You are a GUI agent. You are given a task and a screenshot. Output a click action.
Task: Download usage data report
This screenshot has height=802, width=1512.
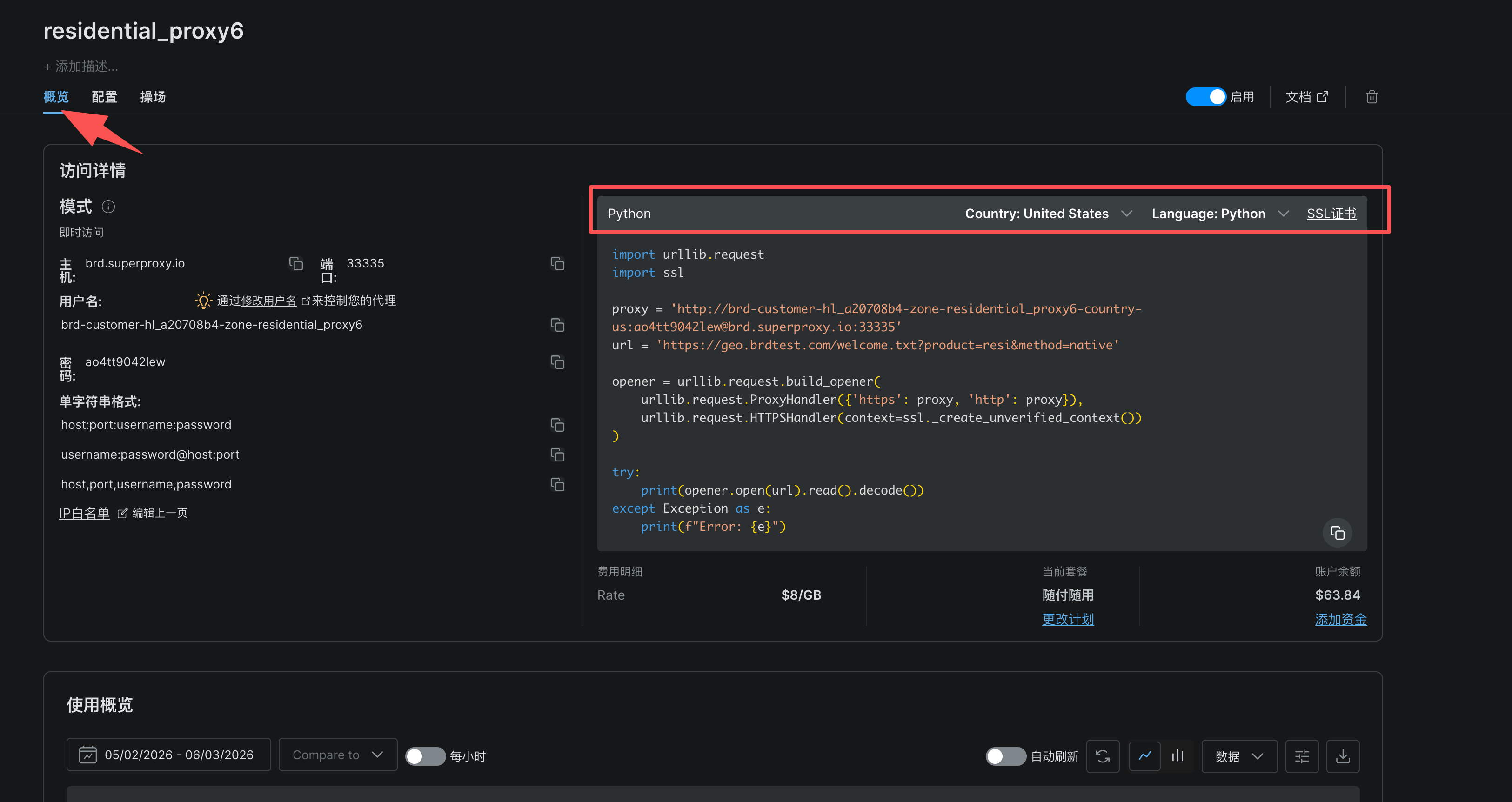[1342, 756]
